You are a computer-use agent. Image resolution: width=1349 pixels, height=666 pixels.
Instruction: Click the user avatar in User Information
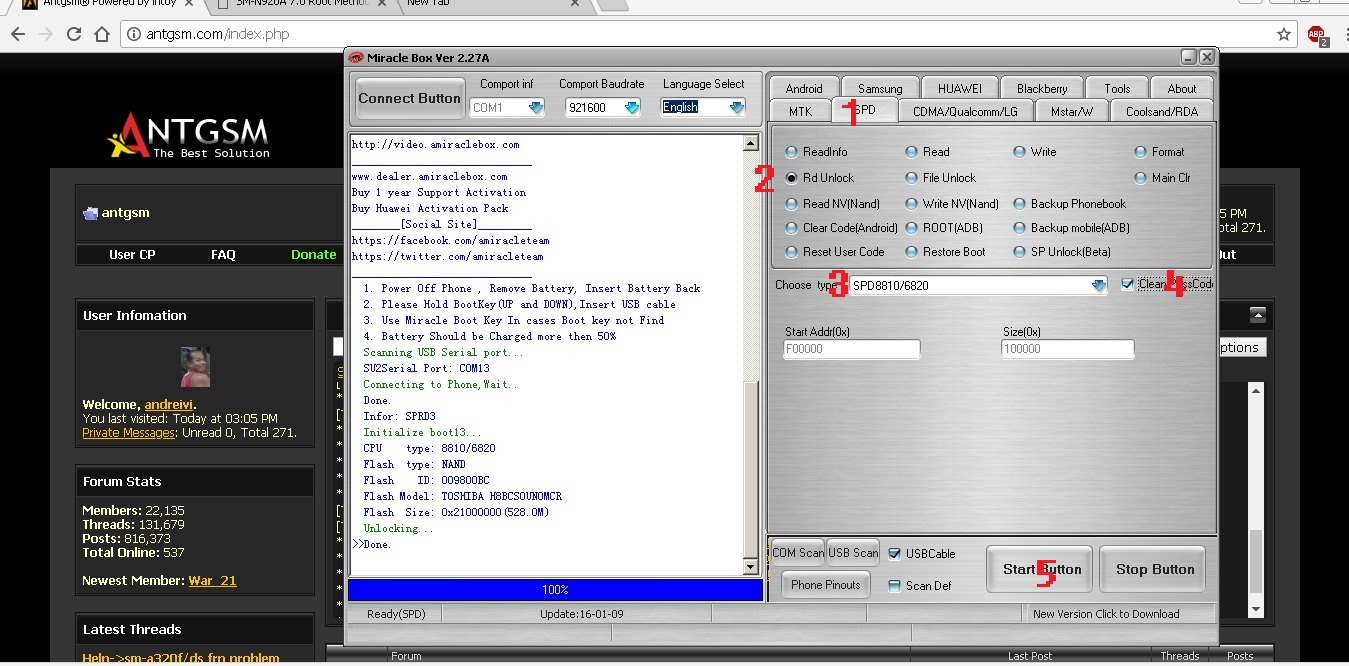coord(195,367)
